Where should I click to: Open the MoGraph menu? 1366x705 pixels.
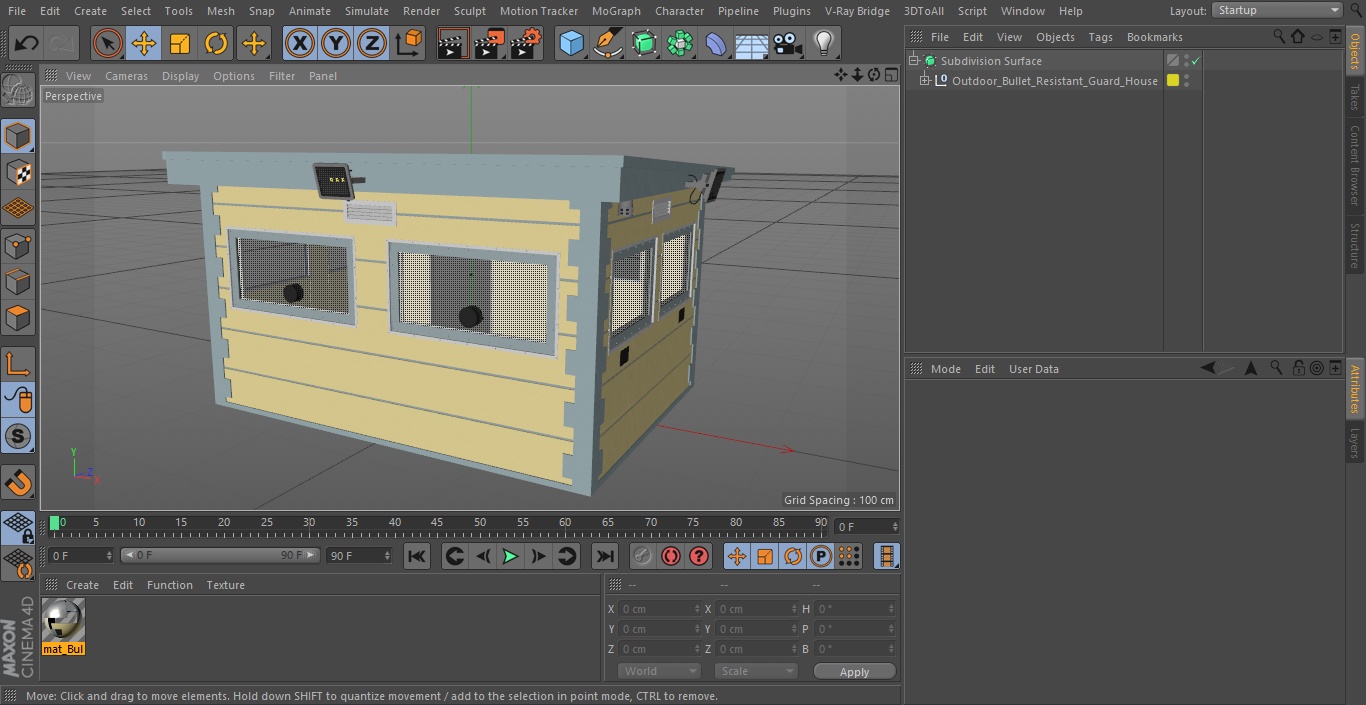click(616, 11)
